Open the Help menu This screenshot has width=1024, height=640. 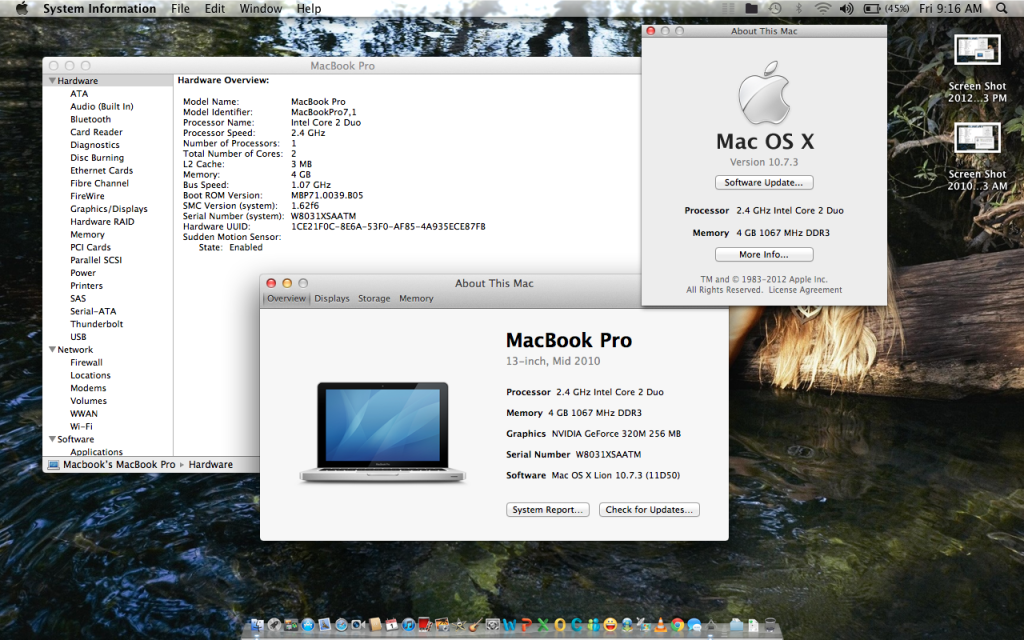click(309, 8)
